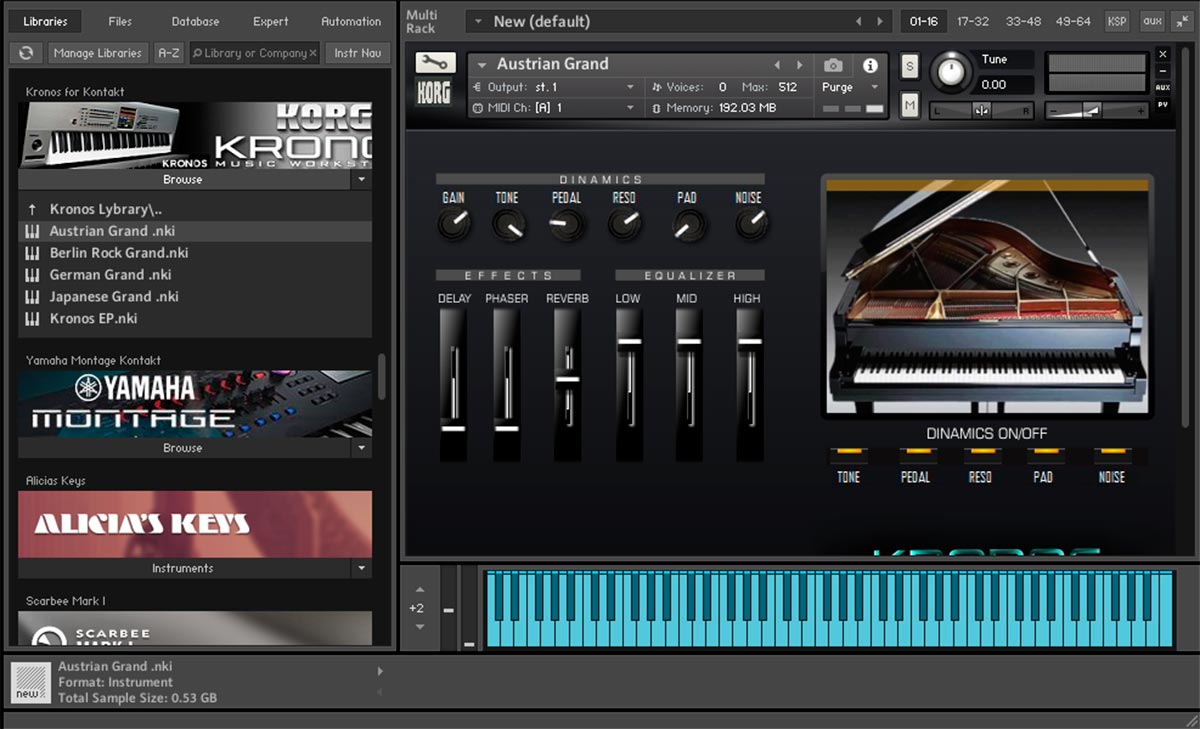Screen dimensions: 1200x729
Task: Minimize the rack view icon
Action: click(1182, 21)
